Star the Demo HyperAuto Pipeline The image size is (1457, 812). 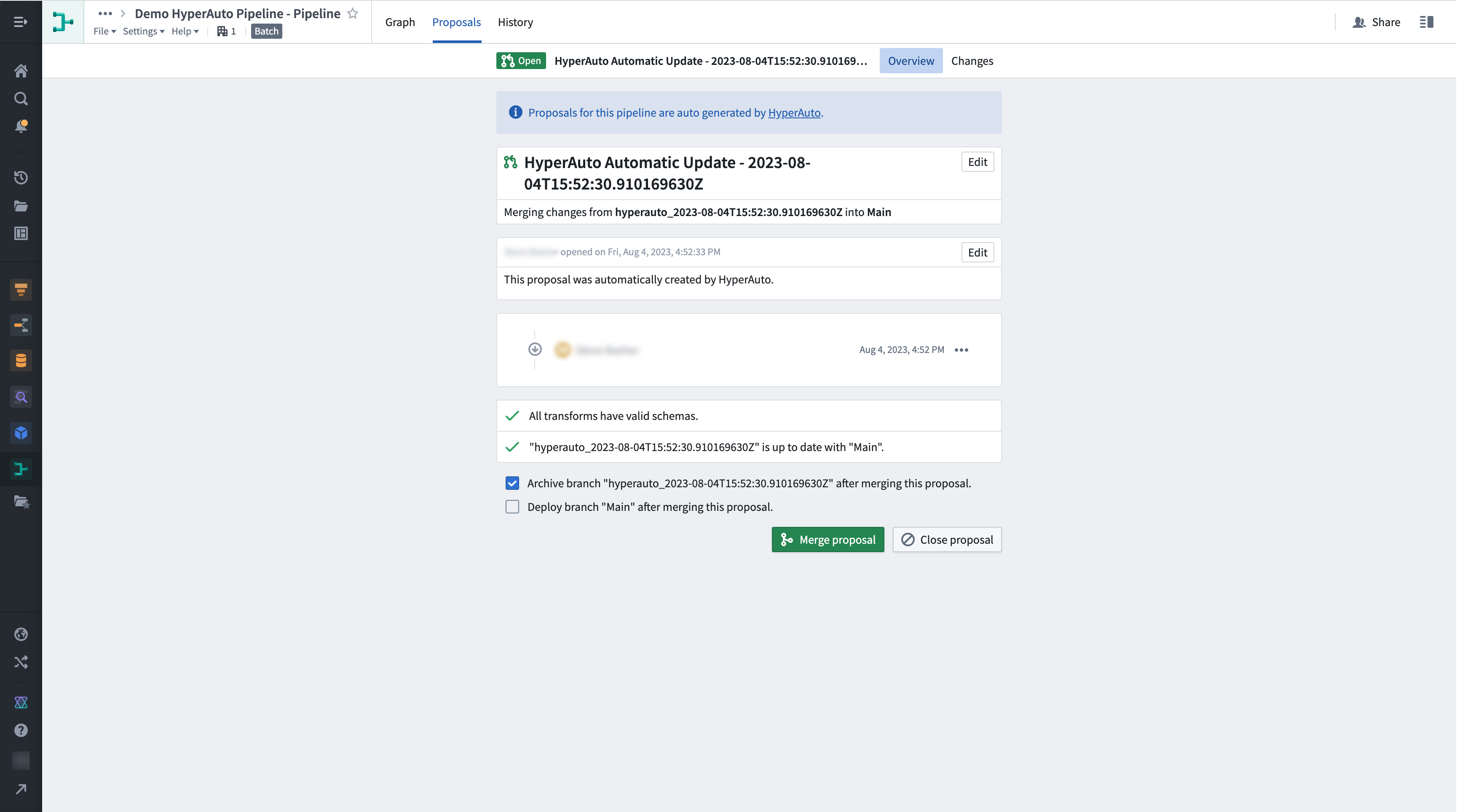click(x=353, y=13)
